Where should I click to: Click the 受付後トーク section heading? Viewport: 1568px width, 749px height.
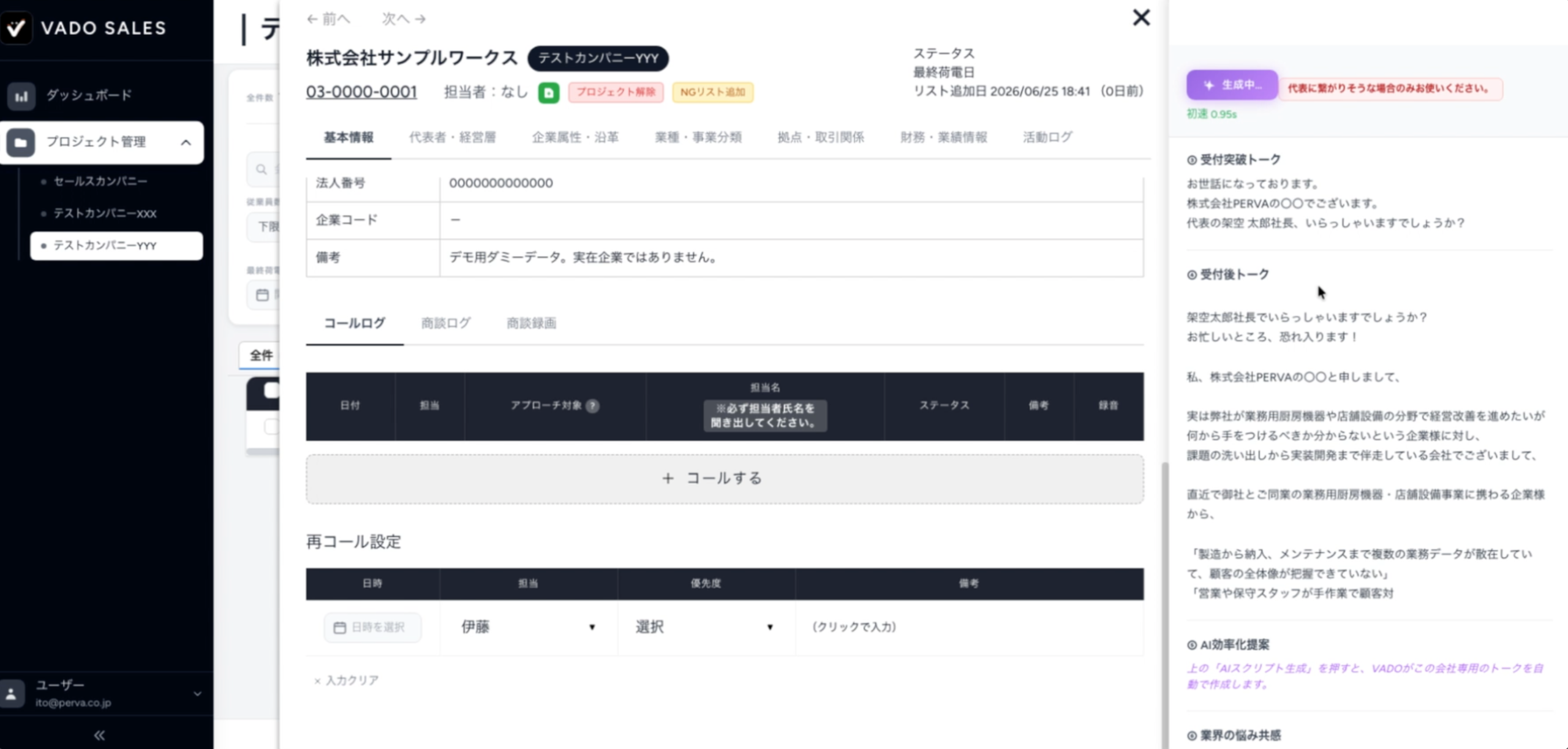pos(1227,274)
